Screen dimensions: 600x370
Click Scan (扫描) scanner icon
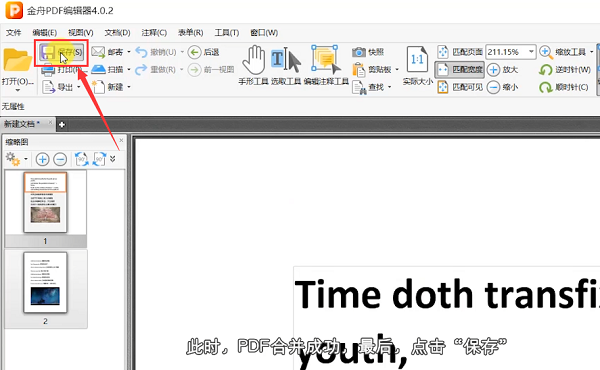tap(98, 69)
